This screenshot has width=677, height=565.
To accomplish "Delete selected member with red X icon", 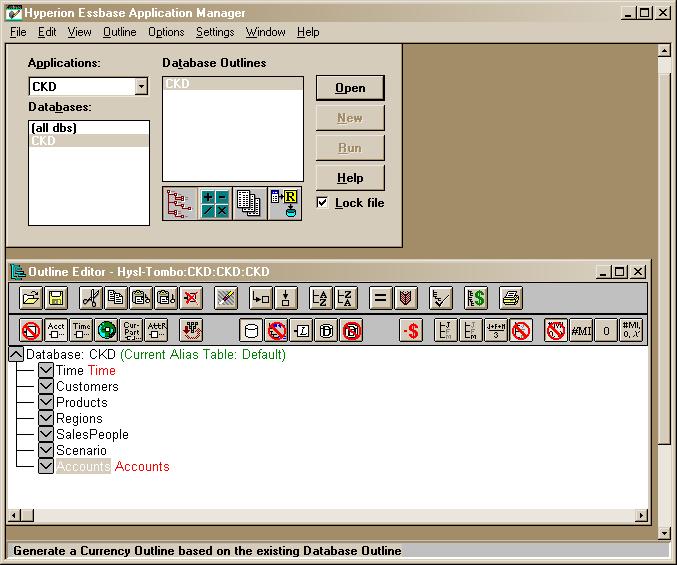I will pos(191,298).
